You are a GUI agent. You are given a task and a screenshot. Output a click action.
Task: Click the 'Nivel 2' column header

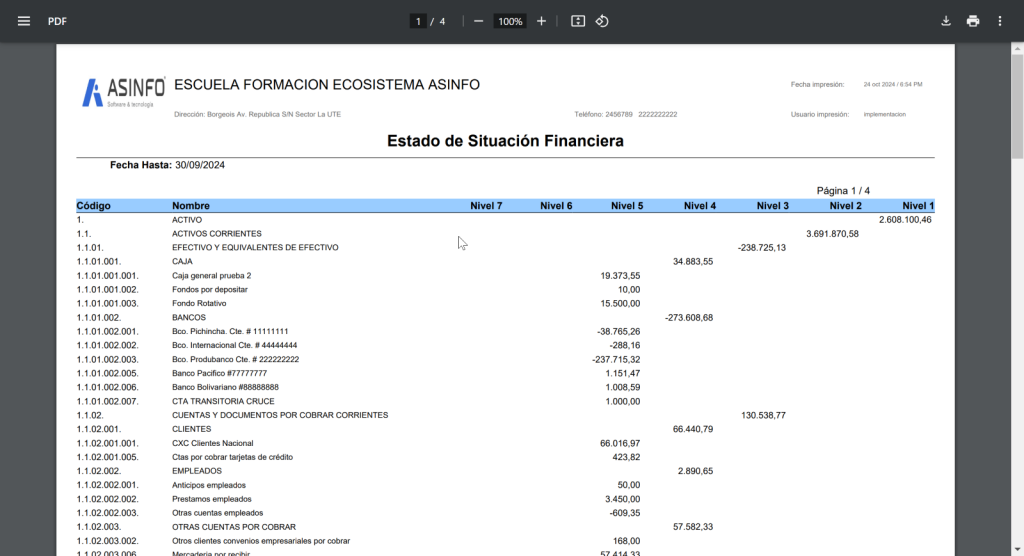point(846,206)
